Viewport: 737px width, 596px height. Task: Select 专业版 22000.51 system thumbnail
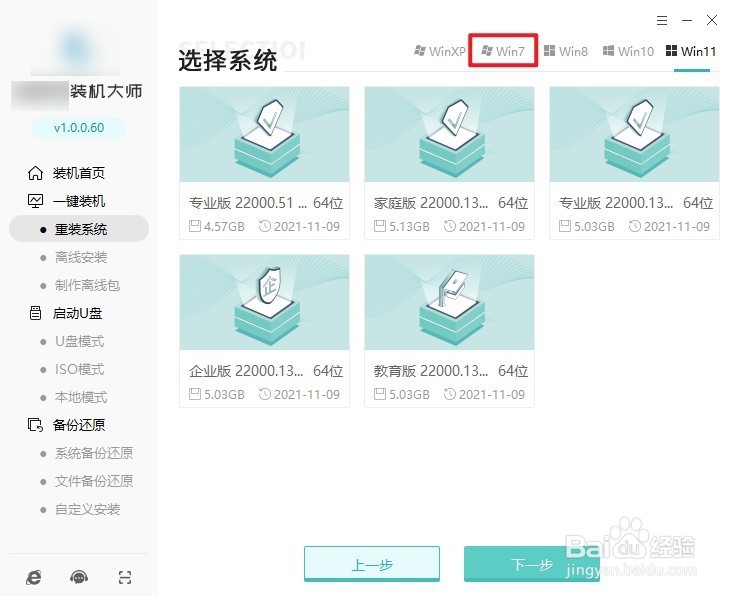click(x=264, y=134)
